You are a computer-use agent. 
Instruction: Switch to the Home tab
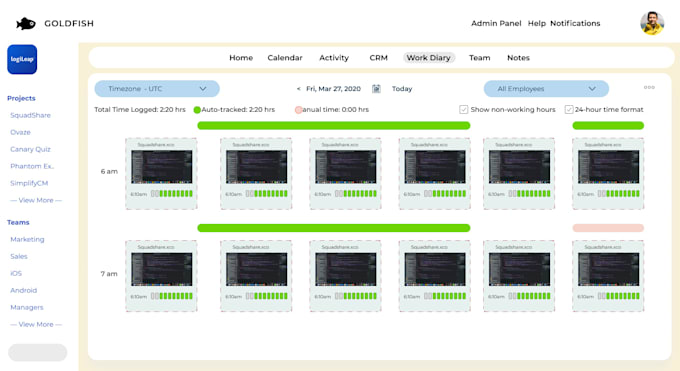(241, 58)
